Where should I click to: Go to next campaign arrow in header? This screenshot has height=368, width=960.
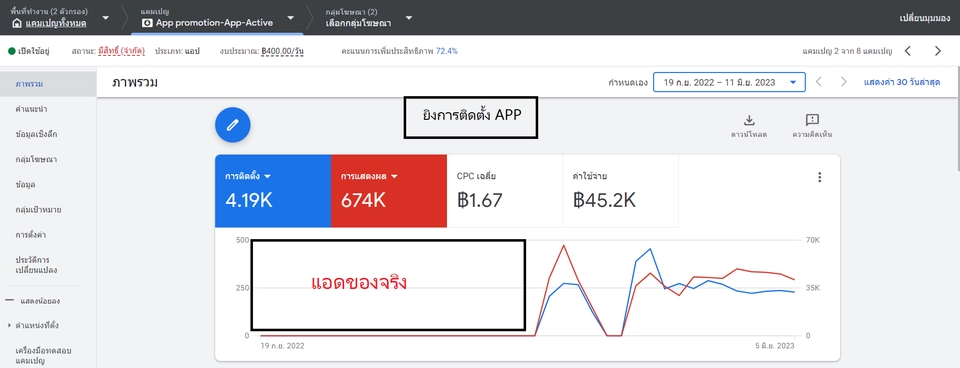point(937,51)
